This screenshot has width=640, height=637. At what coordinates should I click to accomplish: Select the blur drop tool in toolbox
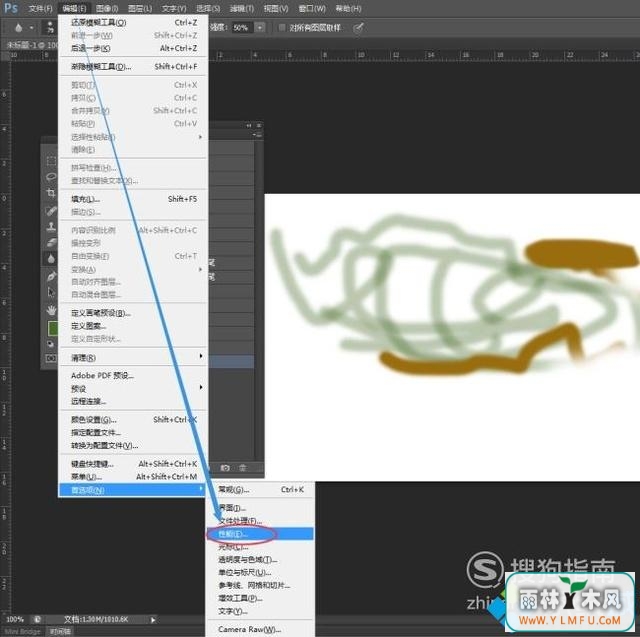[x=51, y=258]
